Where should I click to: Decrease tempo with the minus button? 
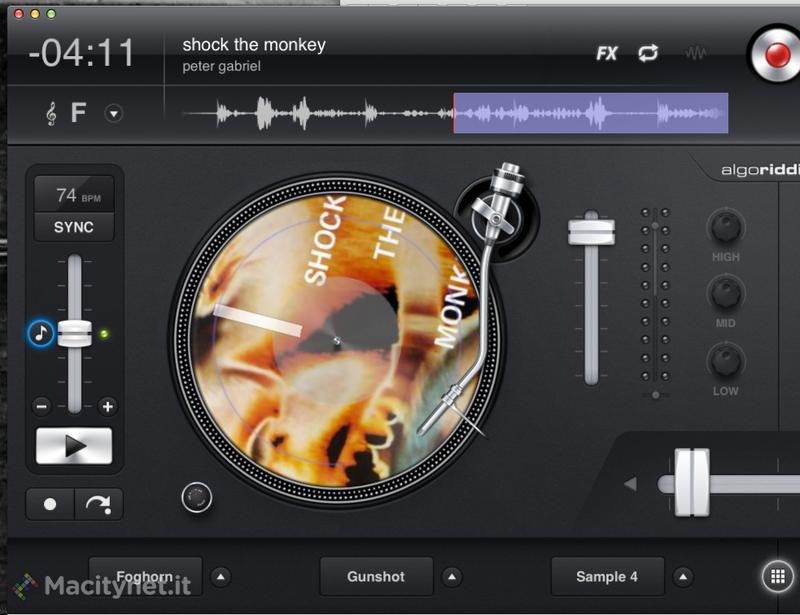tap(42, 406)
